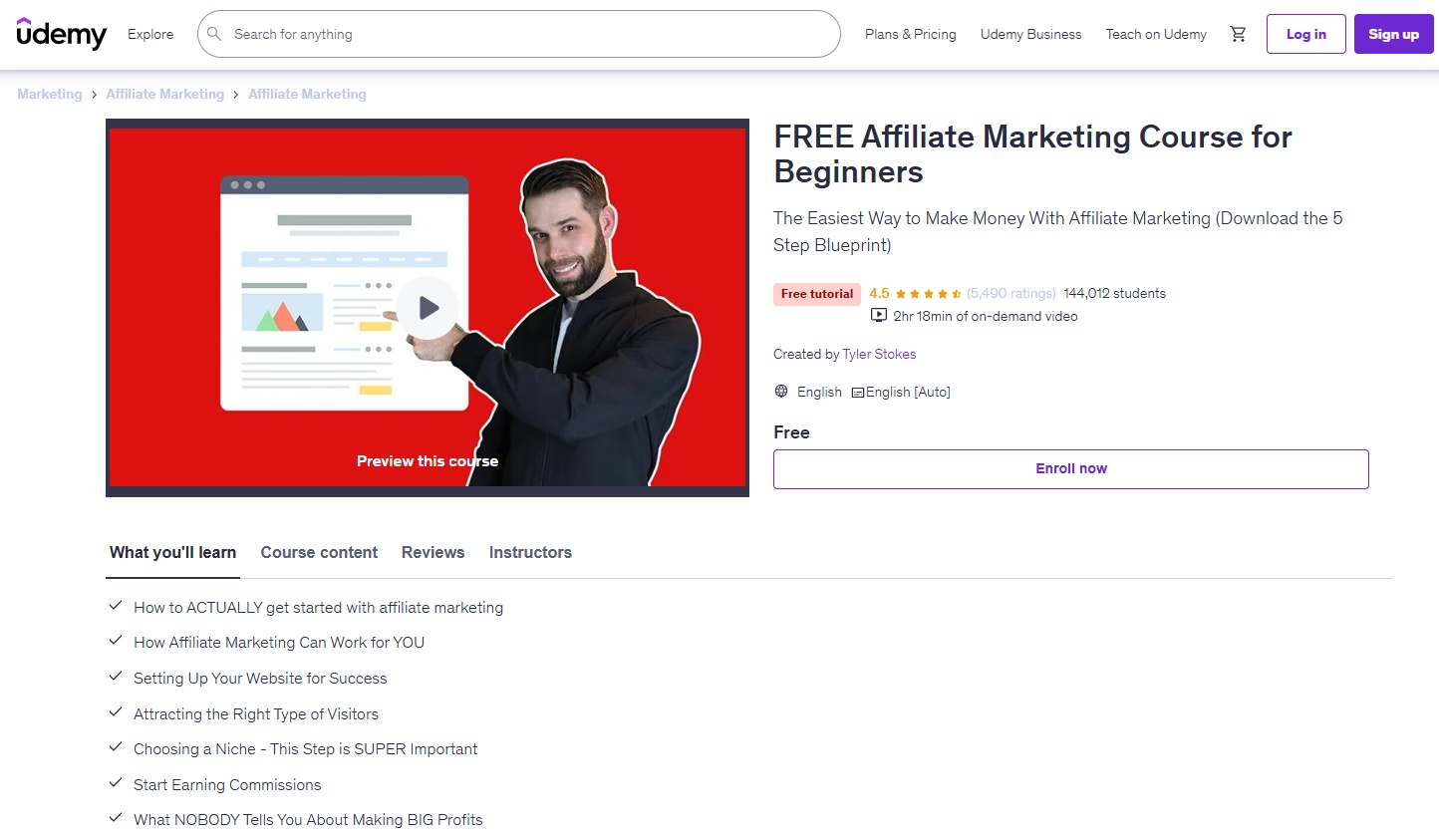Open the Udemy logo home link
This screenshot has width=1439, height=840.
point(61,34)
